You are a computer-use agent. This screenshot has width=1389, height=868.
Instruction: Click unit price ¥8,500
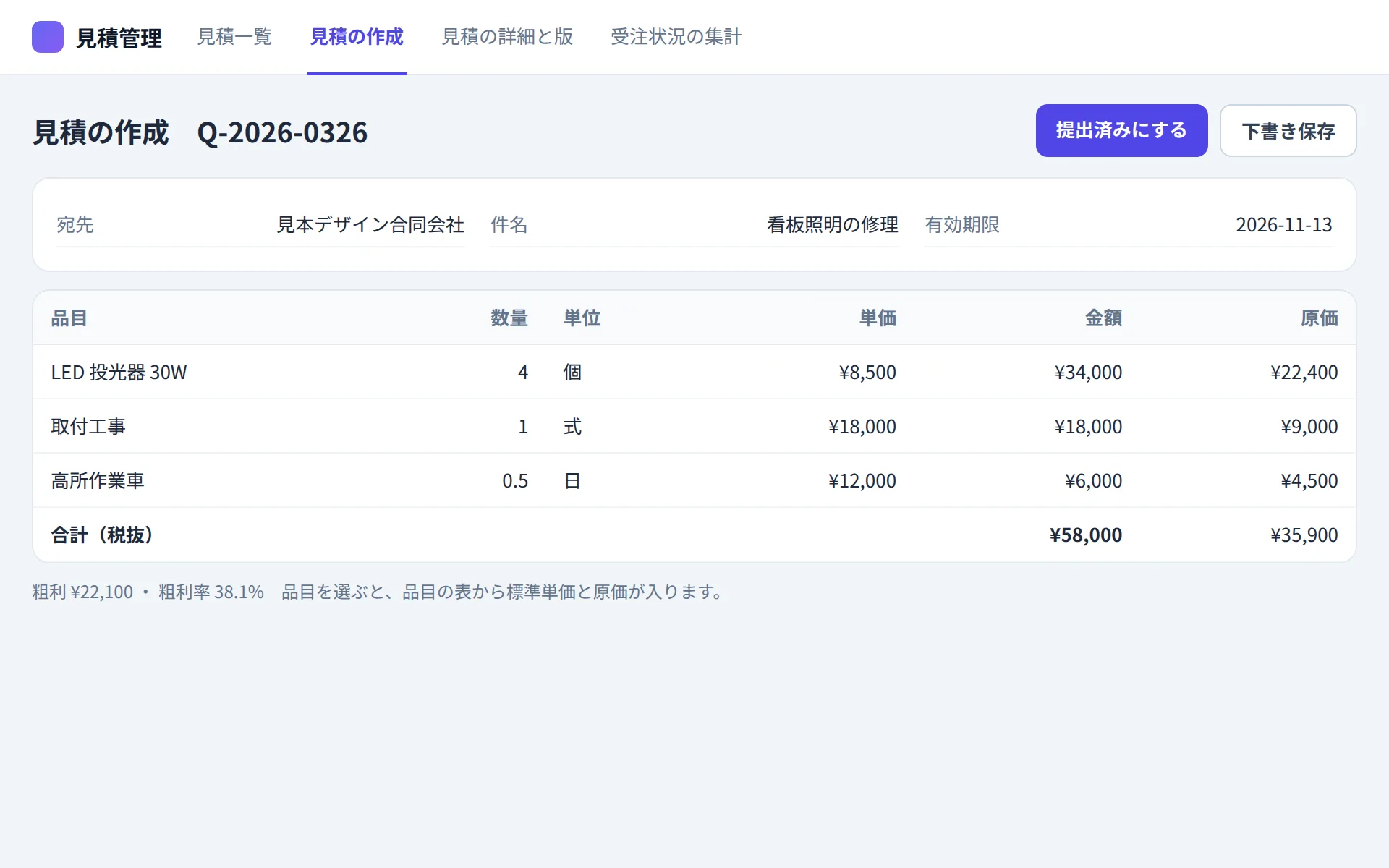[867, 373]
